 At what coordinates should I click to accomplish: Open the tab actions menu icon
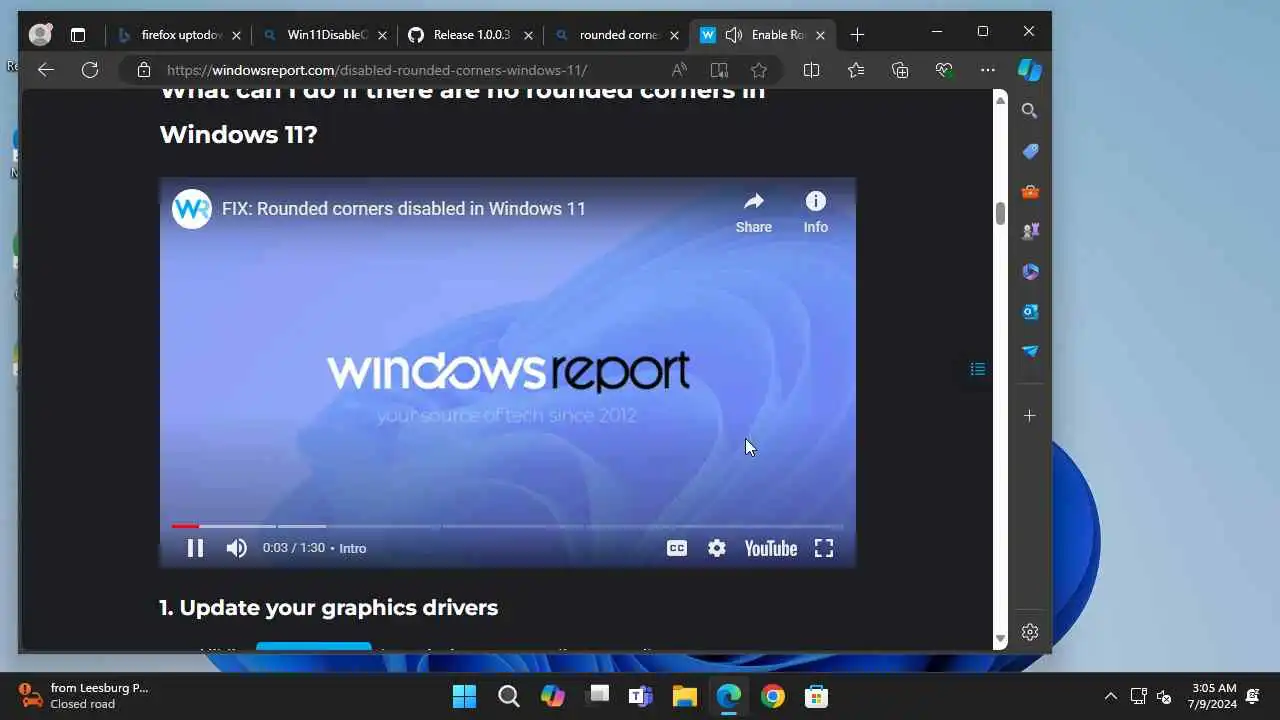point(78,35)
